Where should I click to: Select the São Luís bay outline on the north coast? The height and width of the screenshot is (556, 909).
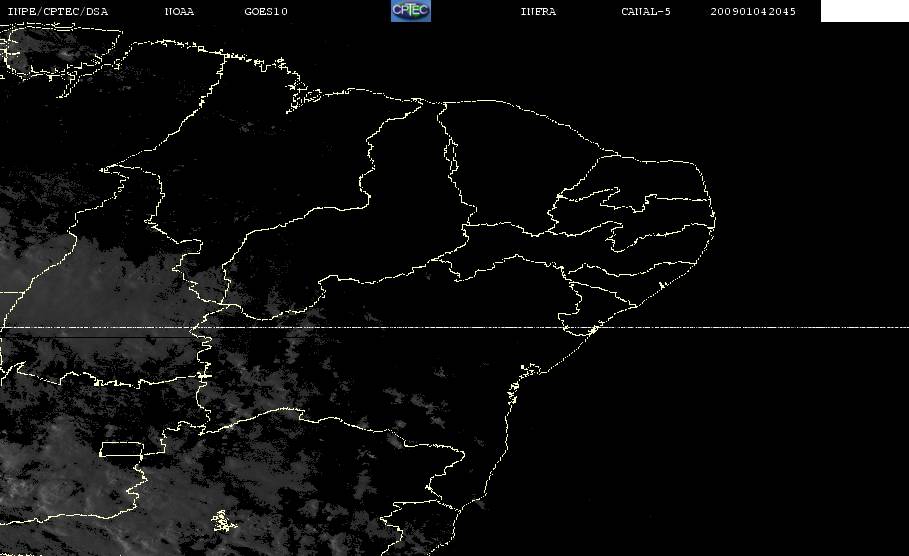click(x=303, y=96)
